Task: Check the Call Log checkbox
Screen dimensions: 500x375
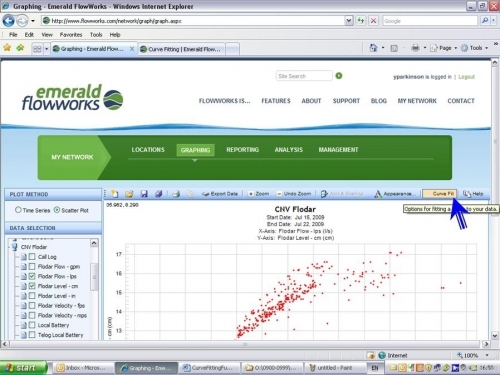Action: [x=32, y=257]
